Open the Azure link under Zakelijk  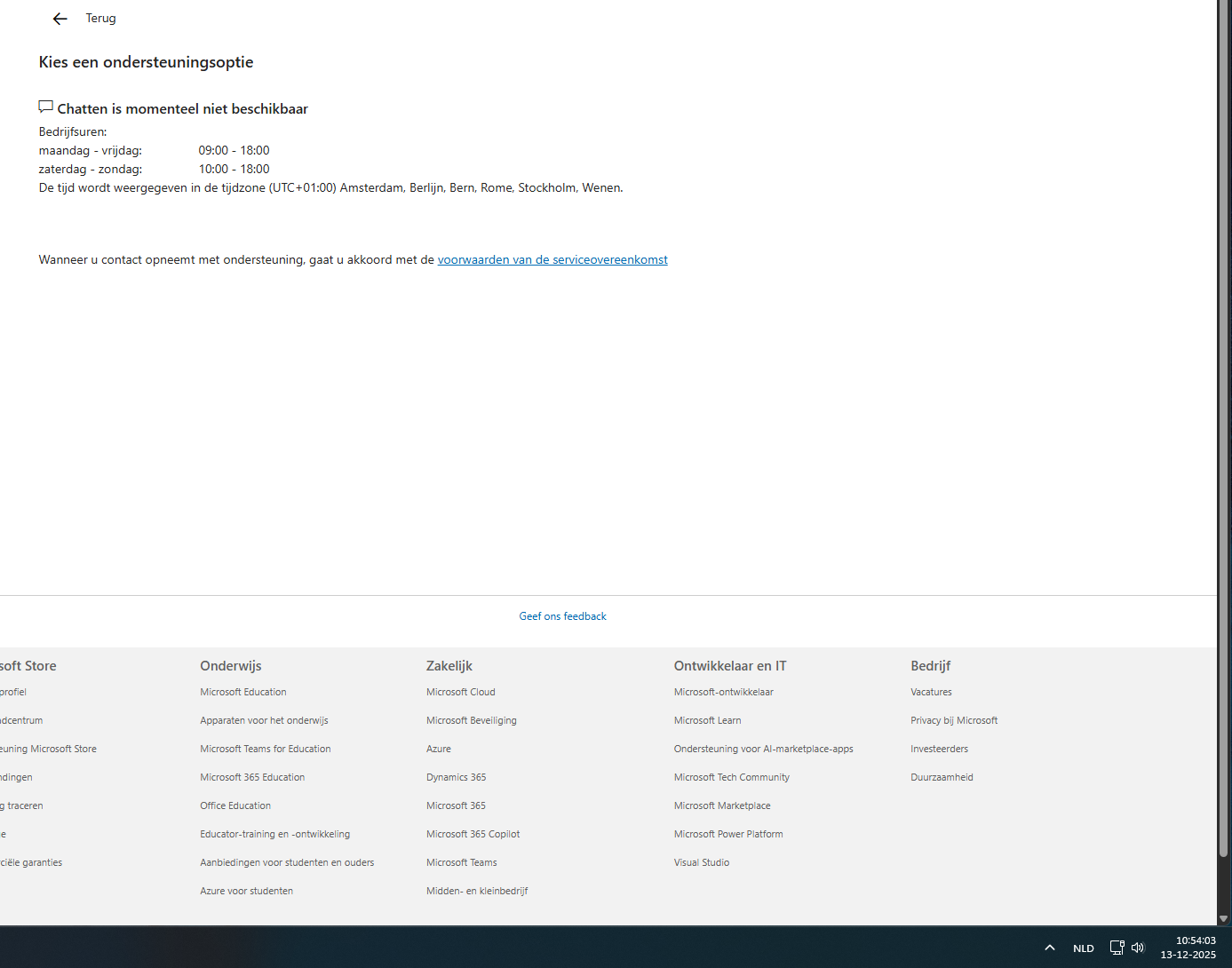click(438, 749)
